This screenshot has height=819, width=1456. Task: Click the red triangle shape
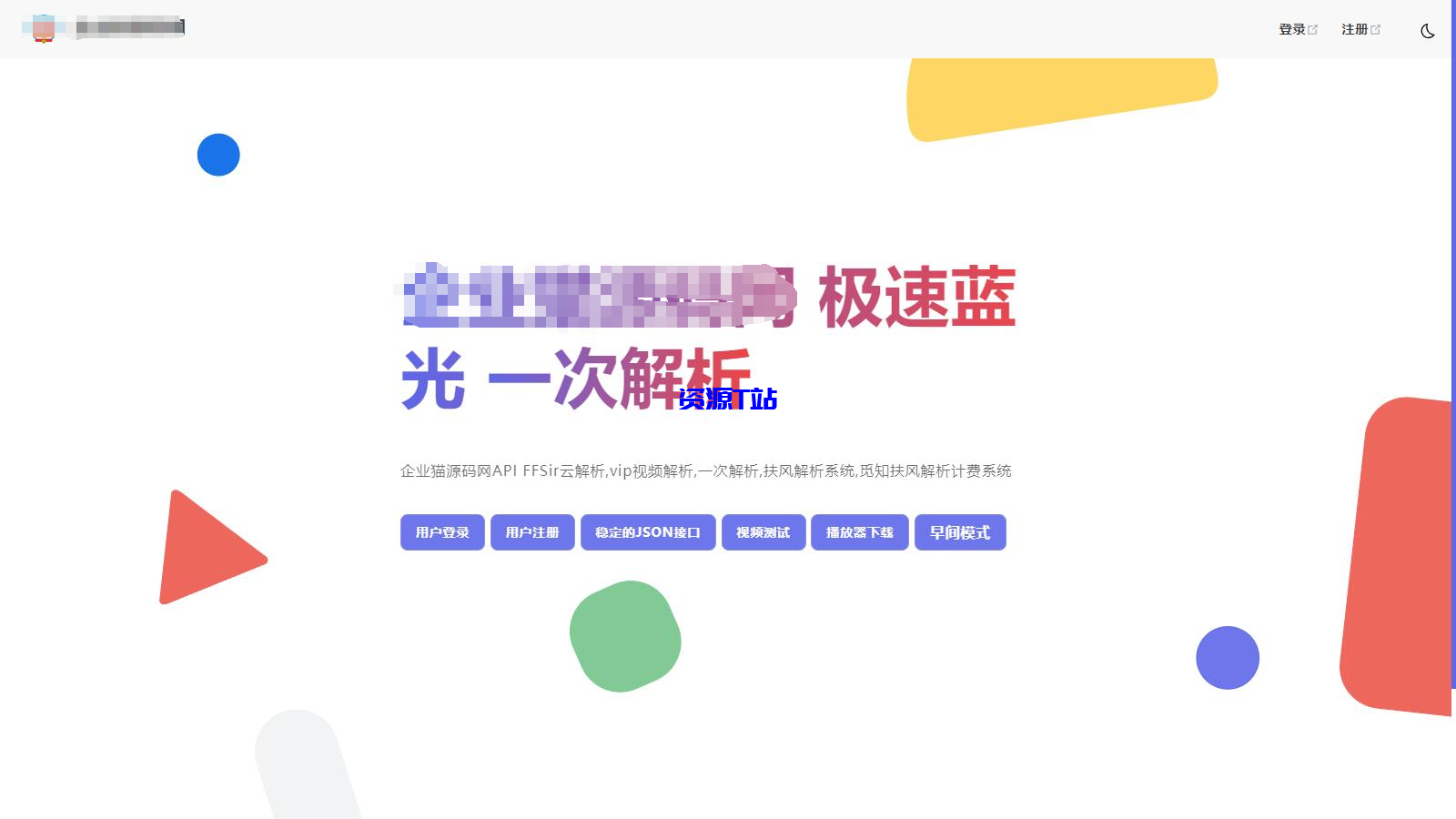[205, 552]
